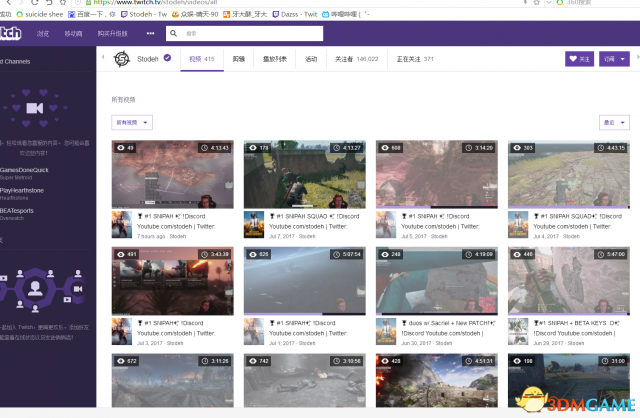Open the 5:07:54 video thumbnail

pos(304,281)
